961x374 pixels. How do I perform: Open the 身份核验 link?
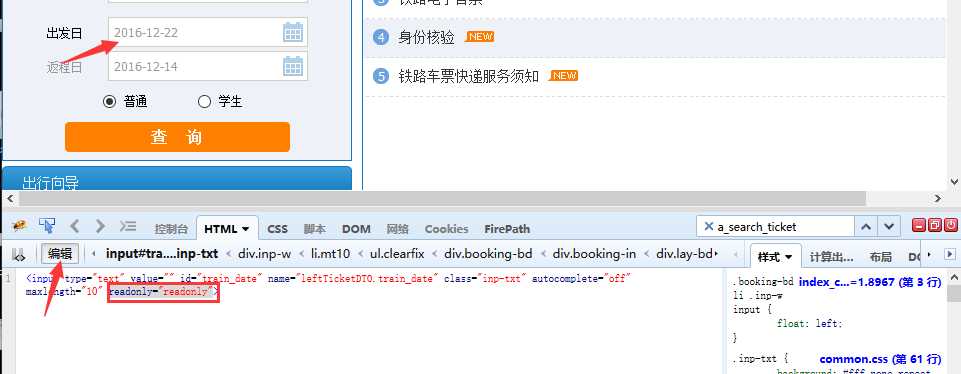coord(427,37)
